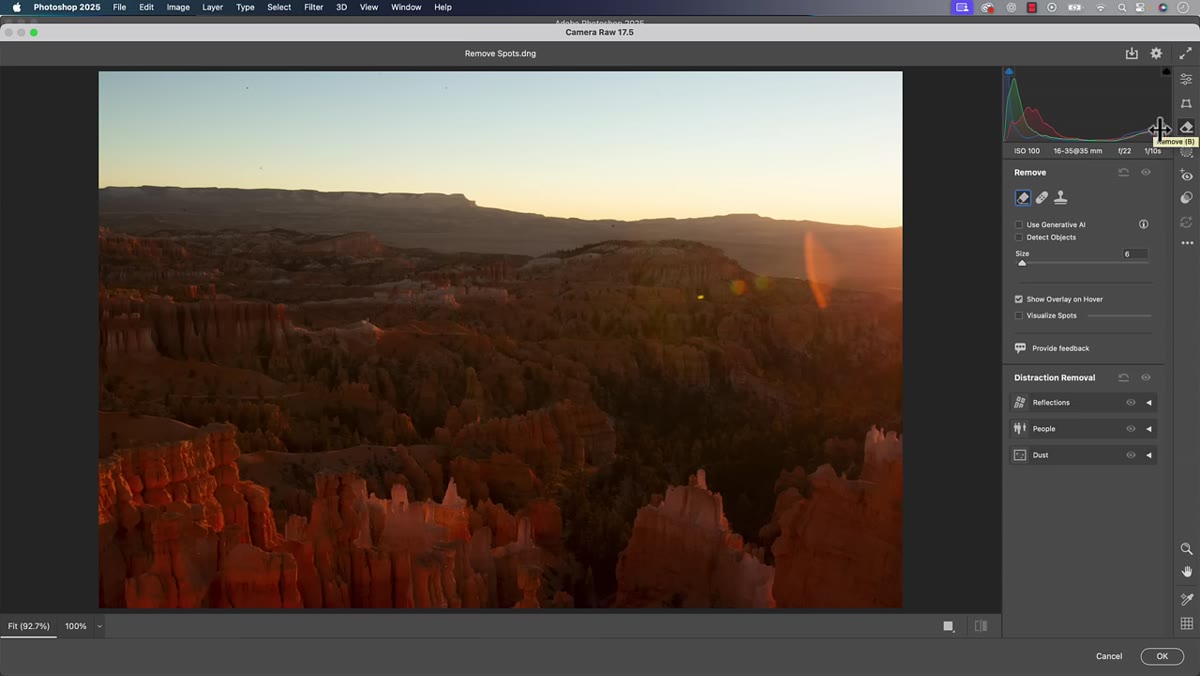The width and height of the screenshot is (1200, 676).
Task: Toggle before and after split view icon
Action: point(980,626)
